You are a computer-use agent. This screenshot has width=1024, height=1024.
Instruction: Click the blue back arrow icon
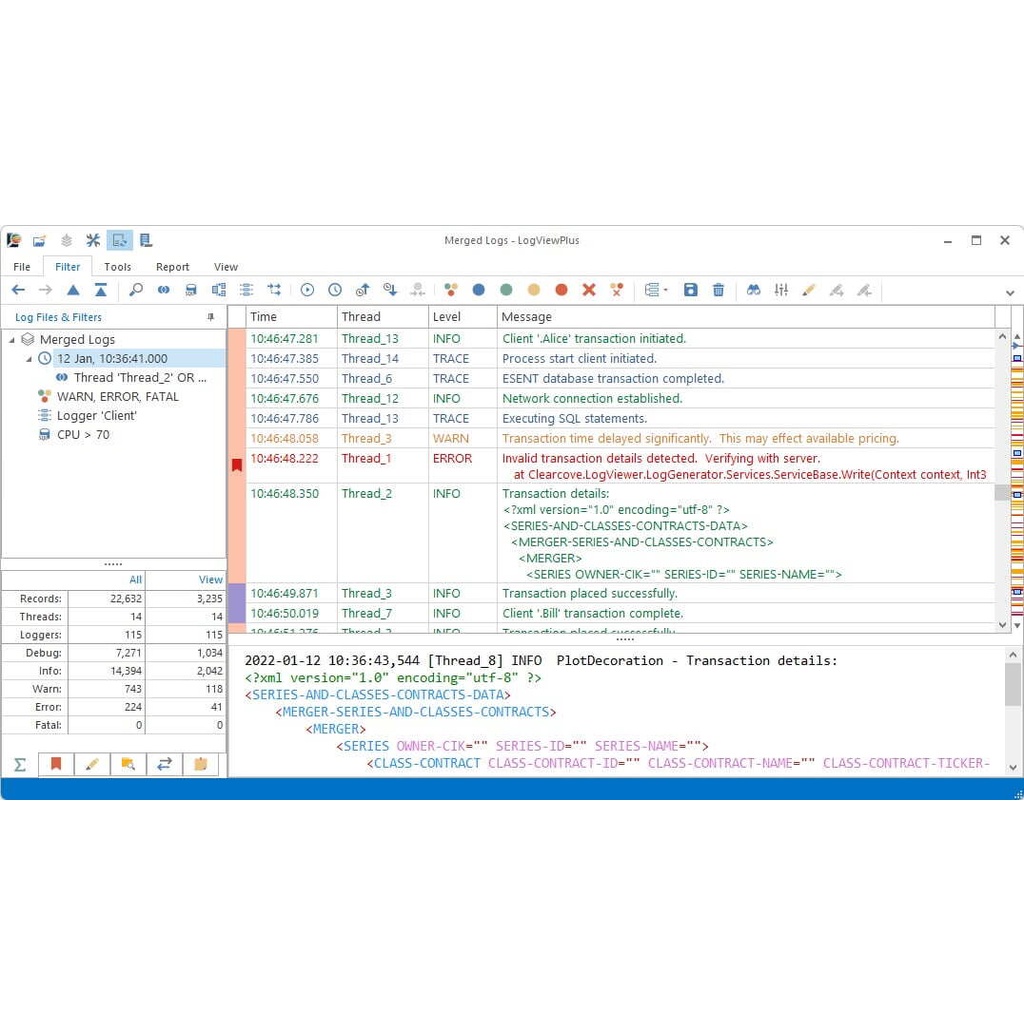18,290
